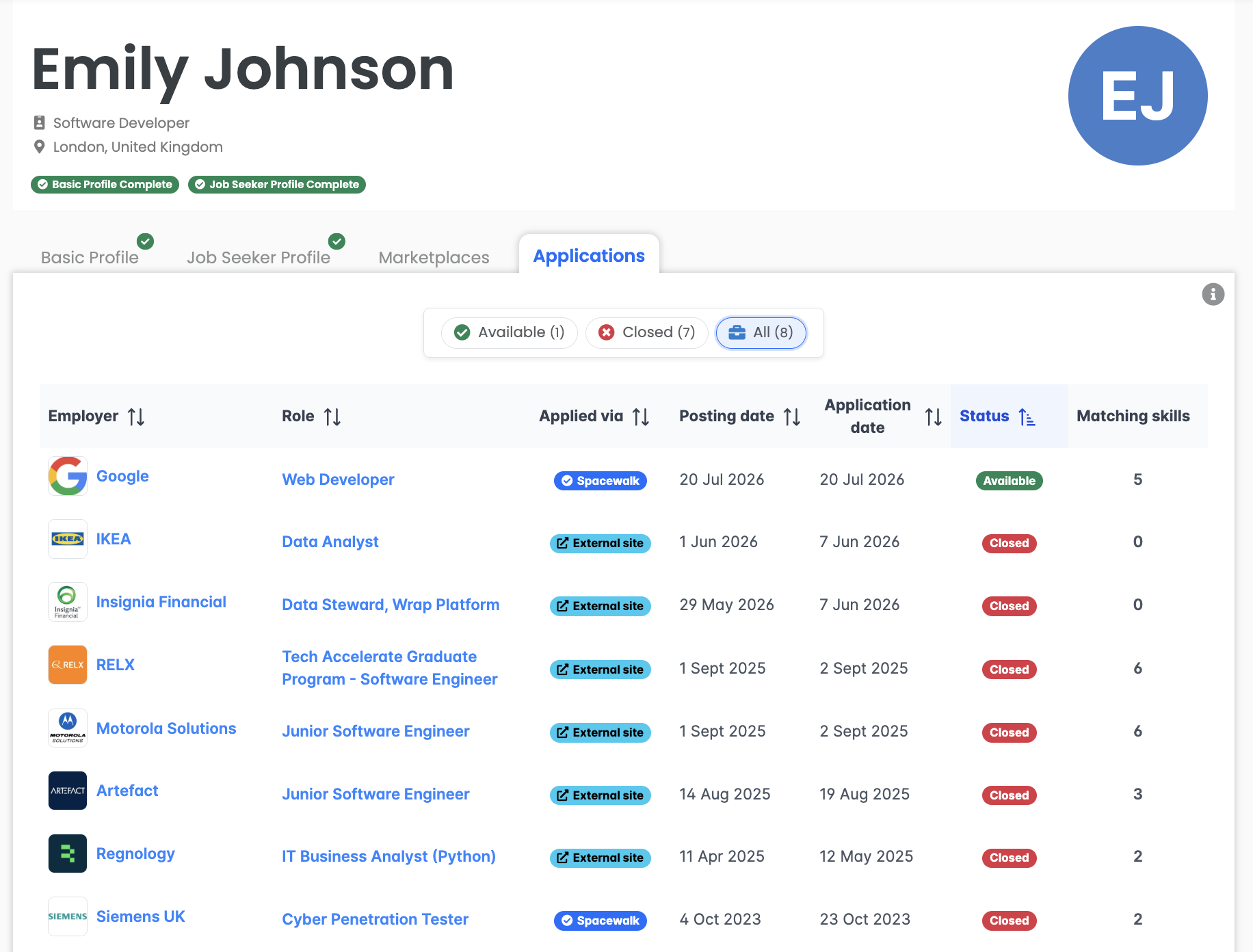Switch to the Job Seeker Profile tab

tap(259, 257)
